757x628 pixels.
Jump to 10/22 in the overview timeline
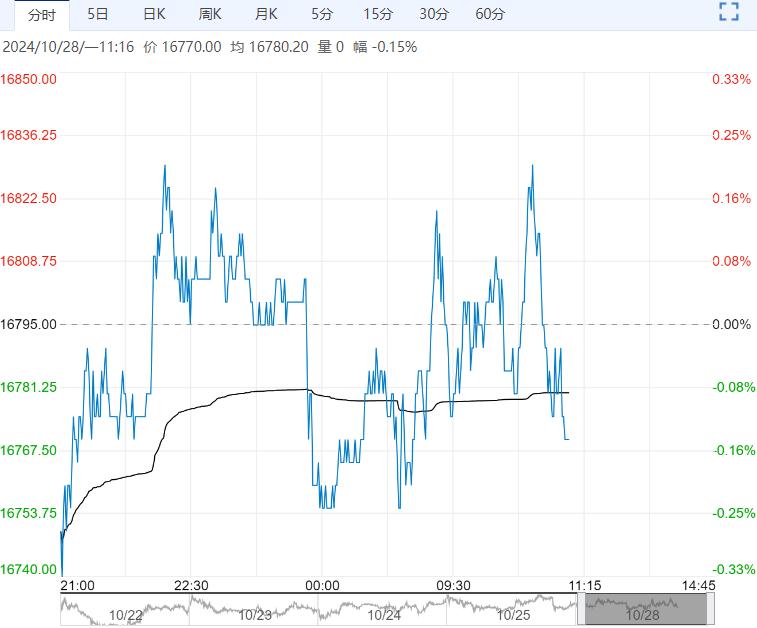tap(126, 615)
